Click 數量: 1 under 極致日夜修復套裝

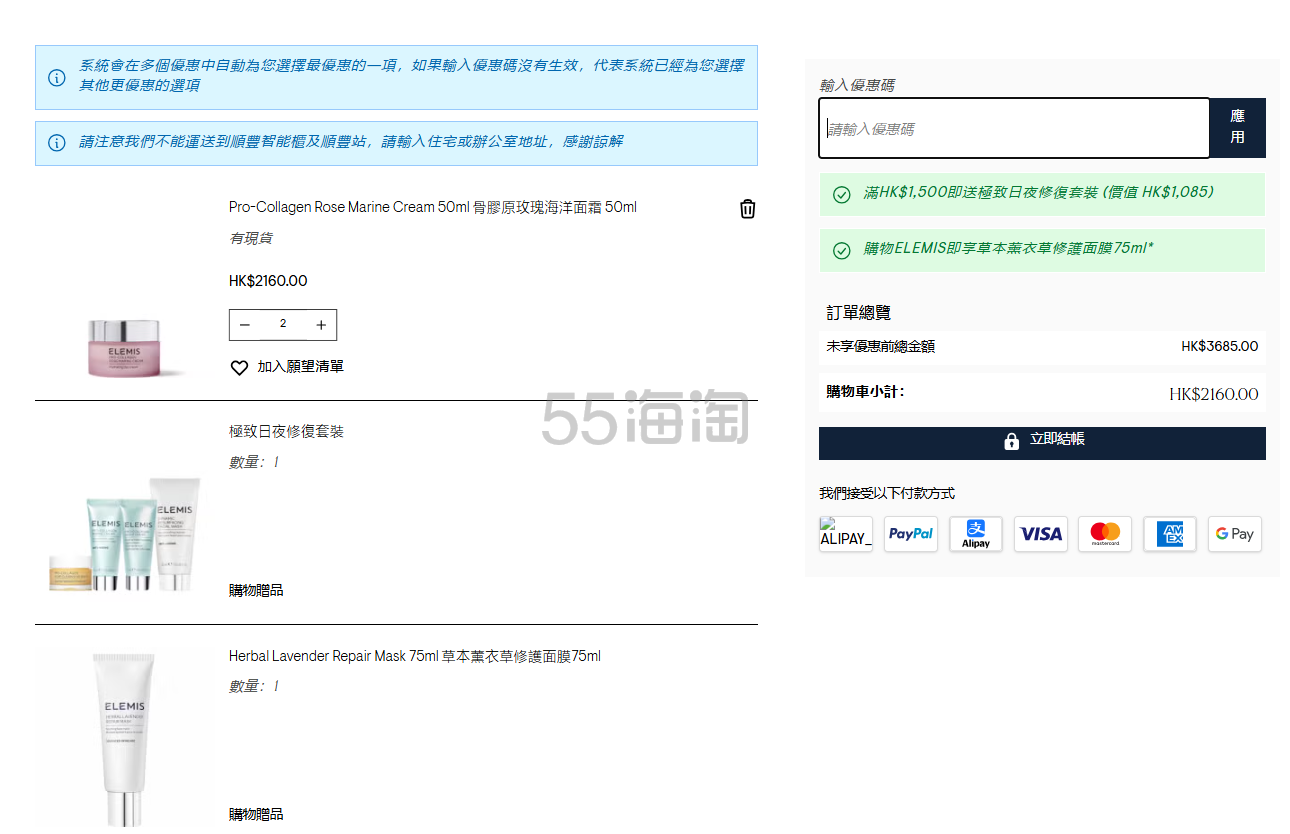254,462
